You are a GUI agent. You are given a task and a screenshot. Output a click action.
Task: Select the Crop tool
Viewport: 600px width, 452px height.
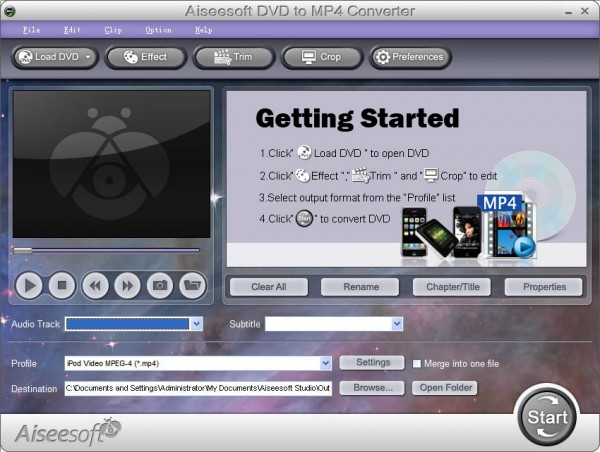coord(321,57)
